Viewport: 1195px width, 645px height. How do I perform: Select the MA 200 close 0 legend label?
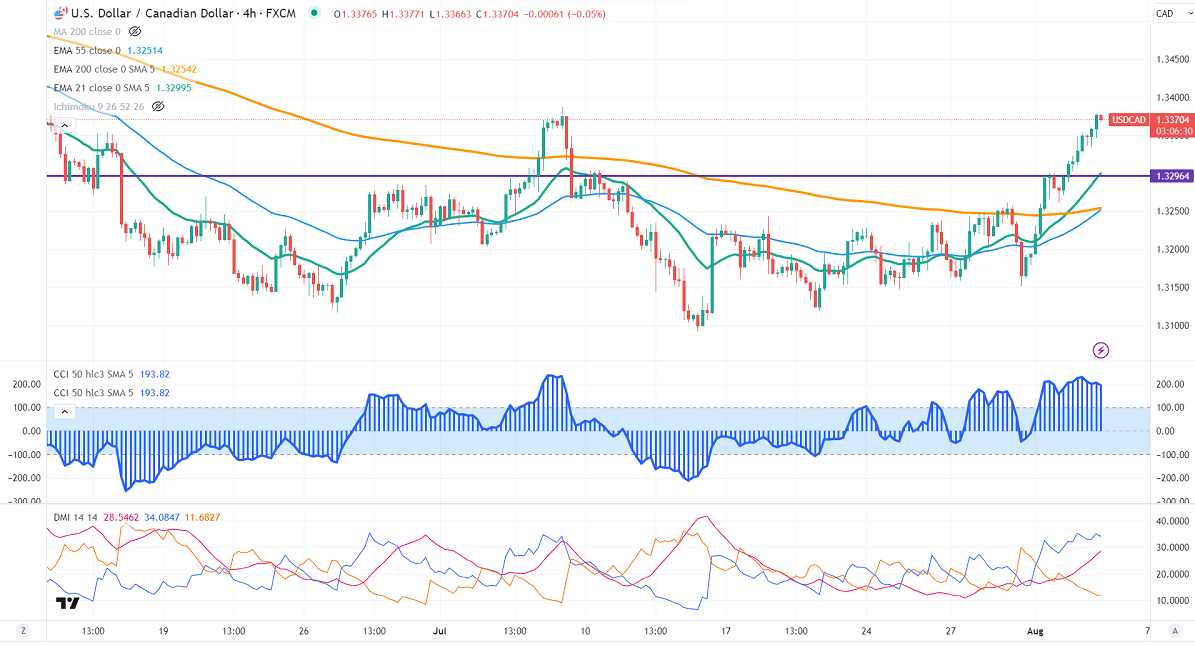(x=87, y=32)
